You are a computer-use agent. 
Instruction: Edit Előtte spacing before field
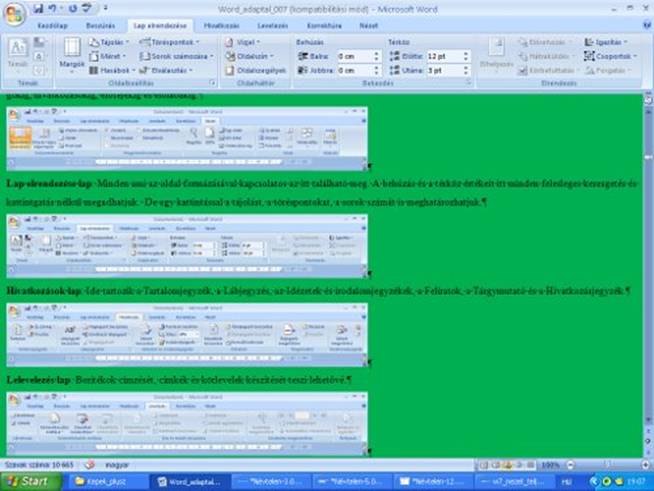tap(443, 56)
